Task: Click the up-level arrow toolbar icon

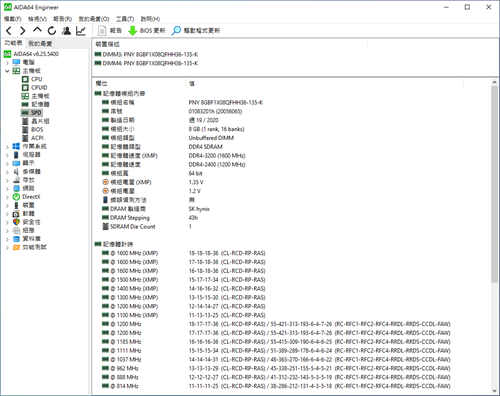Action: [x=37, y=30]
